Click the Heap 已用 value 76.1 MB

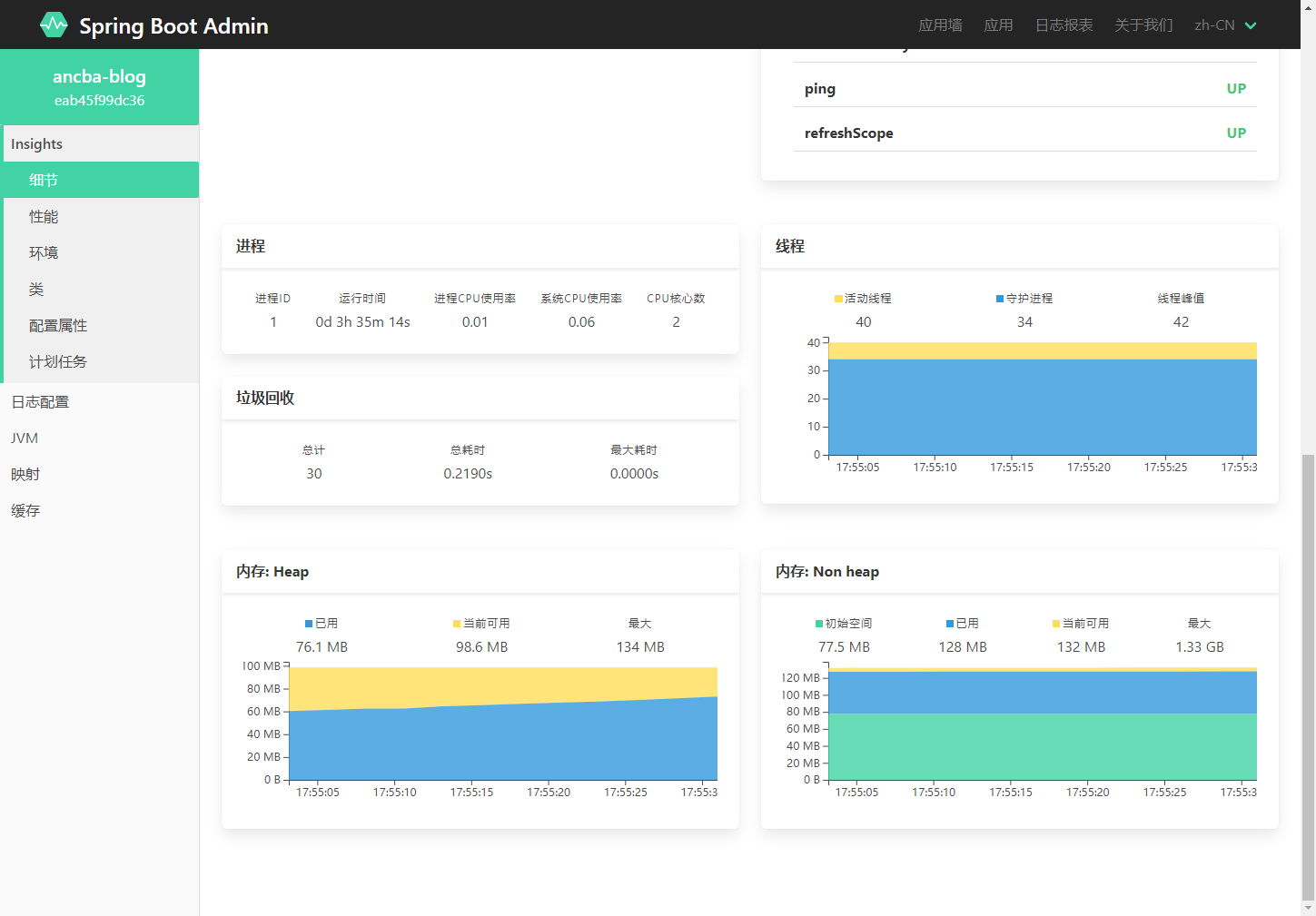pyautogui.click(x=322, y=647)
